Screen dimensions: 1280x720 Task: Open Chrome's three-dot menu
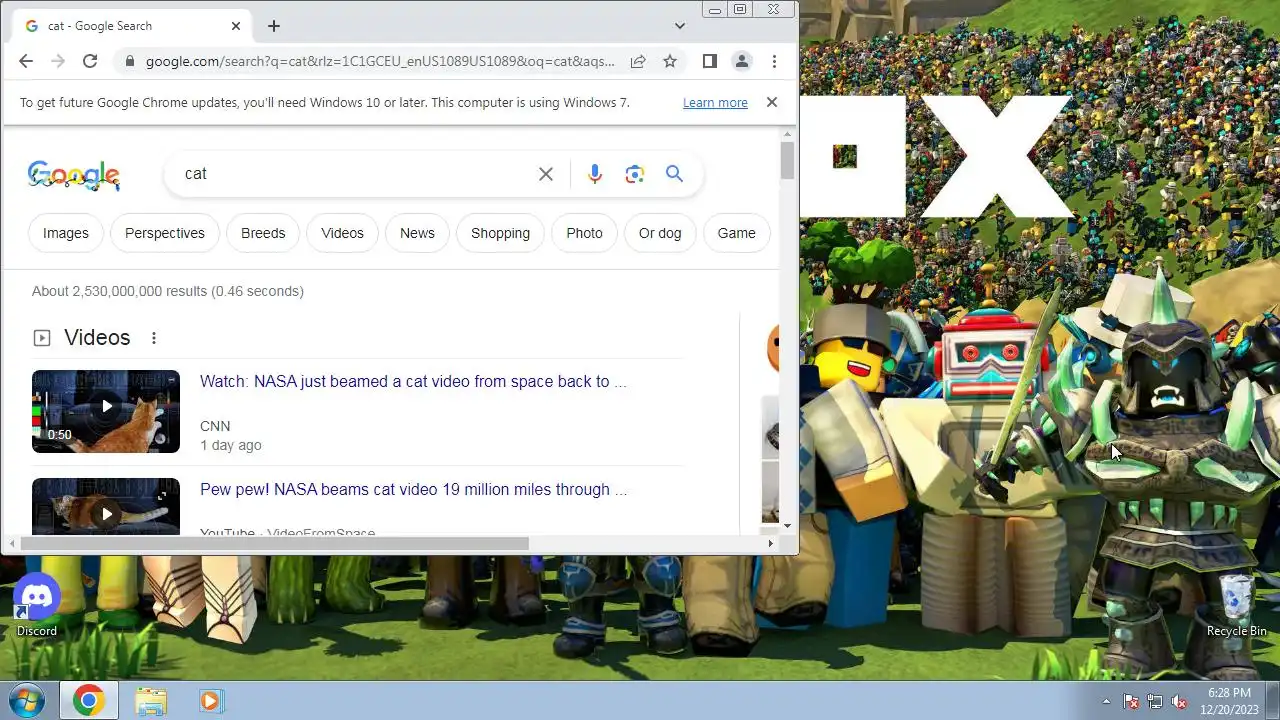click(774, 61)
